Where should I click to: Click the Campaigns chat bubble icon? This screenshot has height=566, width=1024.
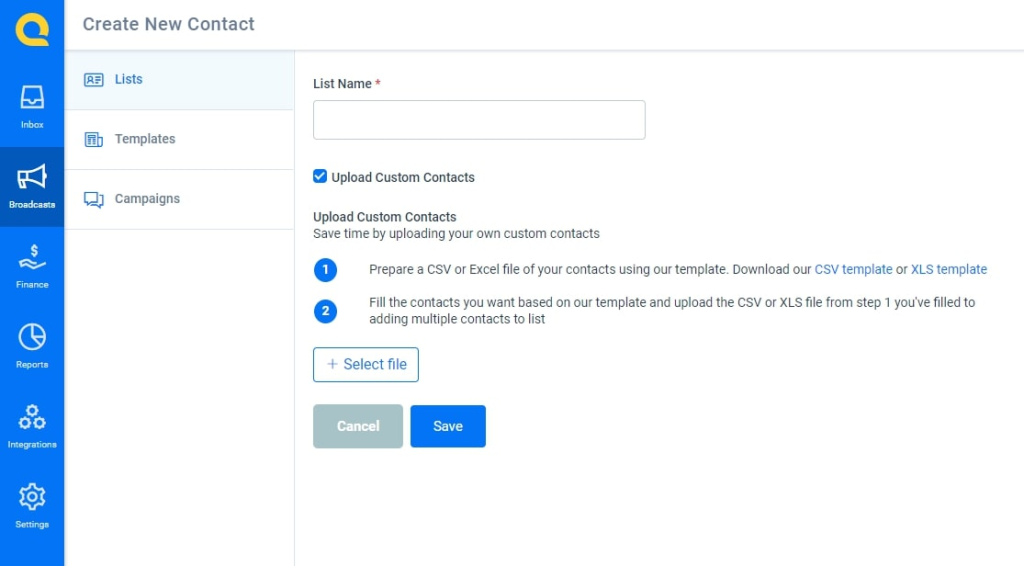point(93,199)
